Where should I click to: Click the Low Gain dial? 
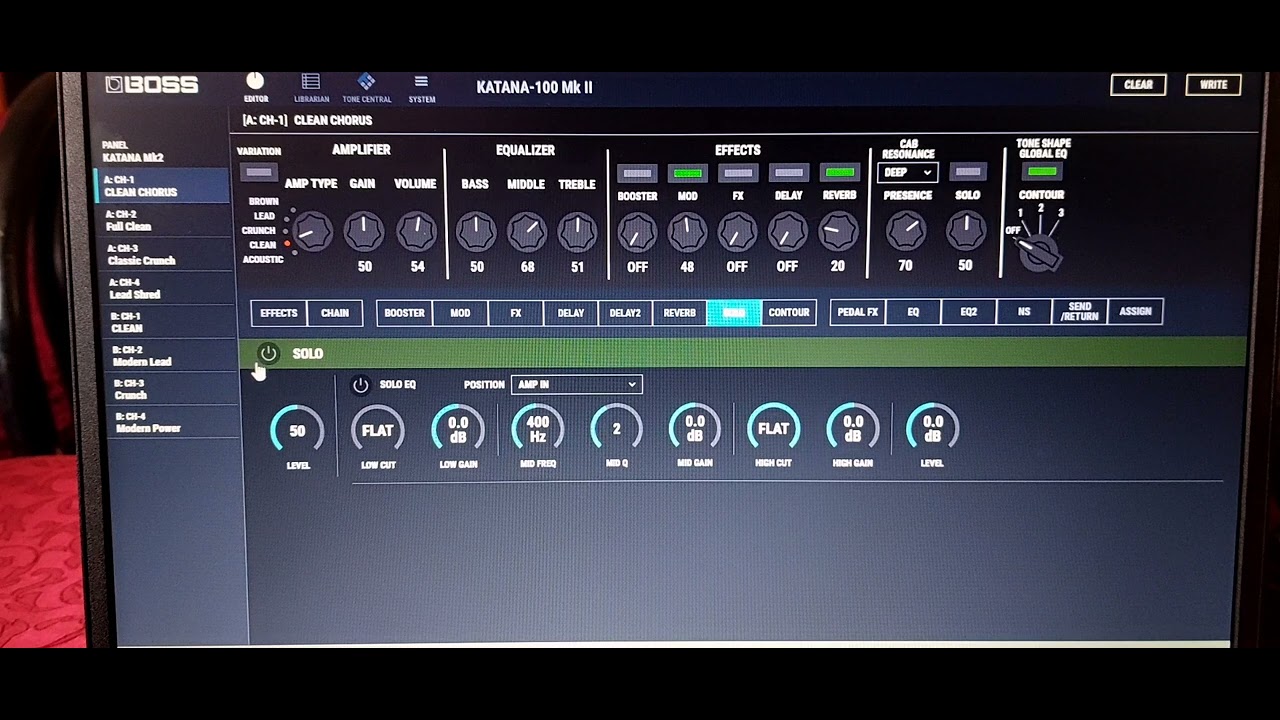pos(458,430)
